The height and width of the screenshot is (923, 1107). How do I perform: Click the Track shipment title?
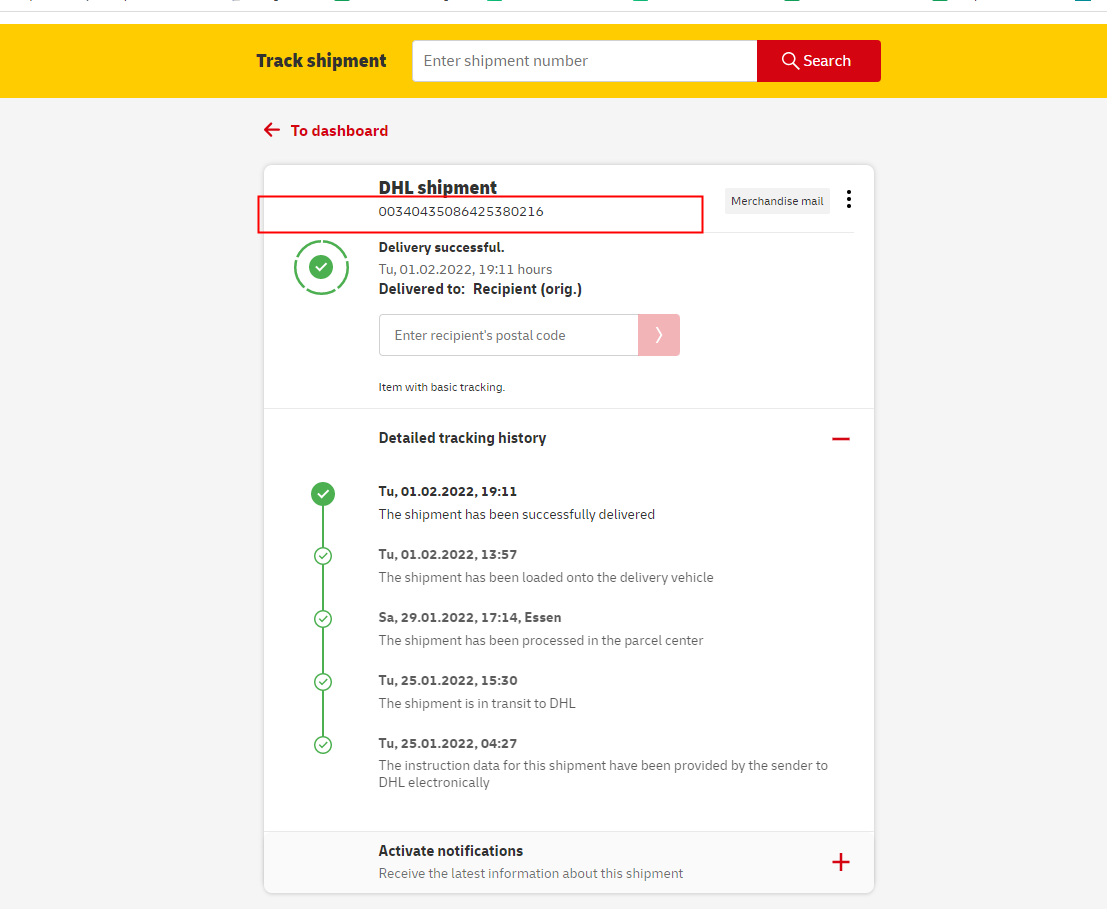click(x=321, y=61)
